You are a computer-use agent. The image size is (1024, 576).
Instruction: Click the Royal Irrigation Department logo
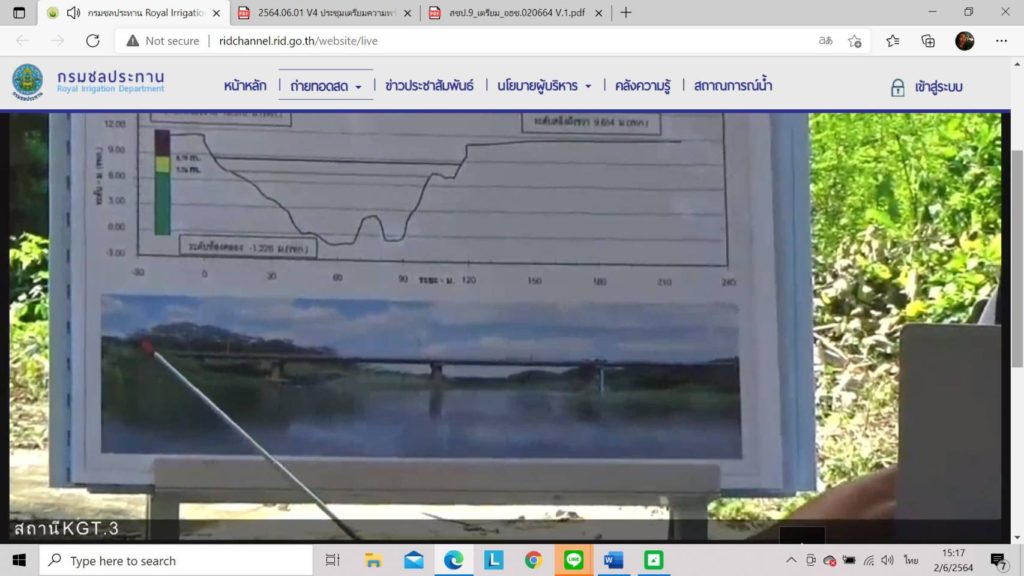(x=28, y=85)
